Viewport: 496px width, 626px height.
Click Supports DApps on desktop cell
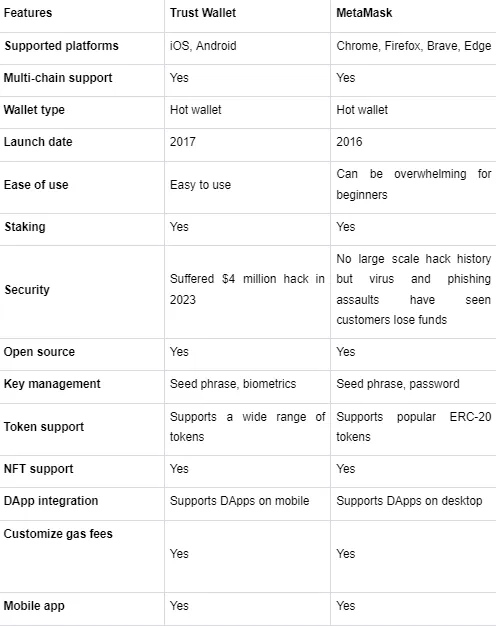pyautogui.click(x=409, y=501)
